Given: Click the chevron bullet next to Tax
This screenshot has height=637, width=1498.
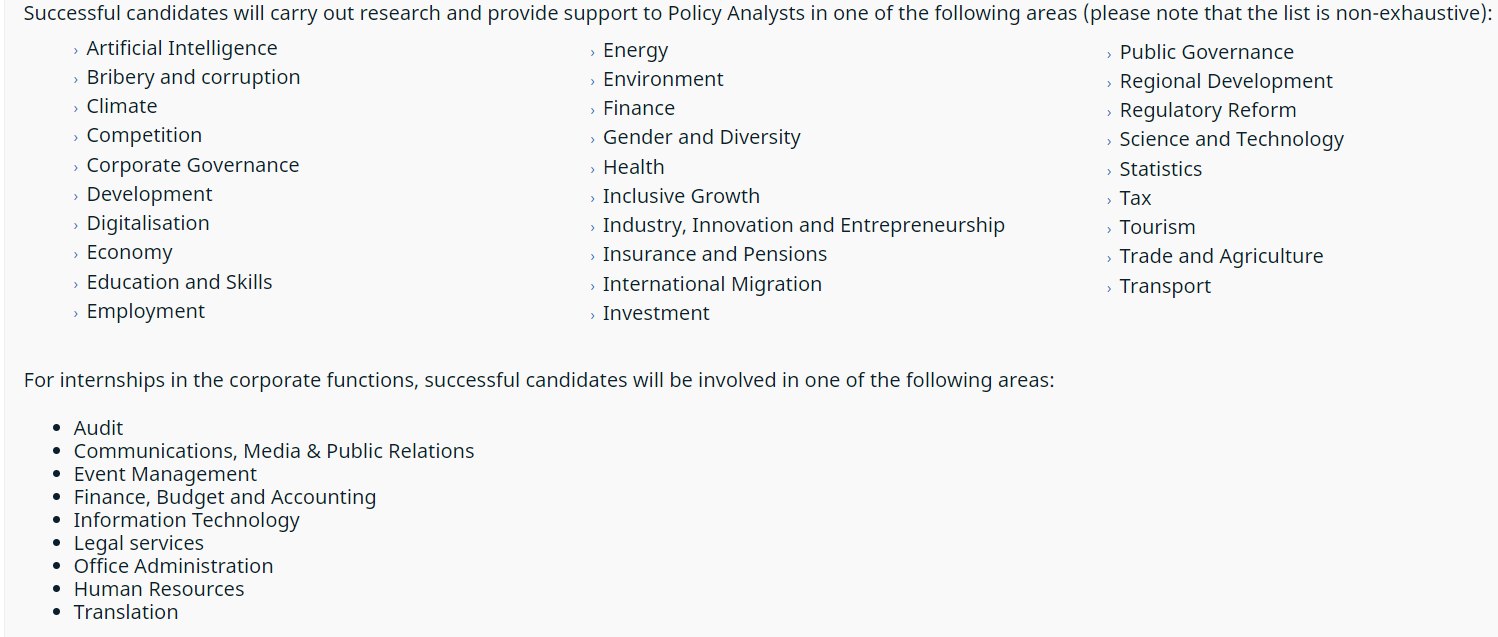Looking at the screenshot, I should click(1109, 201).
